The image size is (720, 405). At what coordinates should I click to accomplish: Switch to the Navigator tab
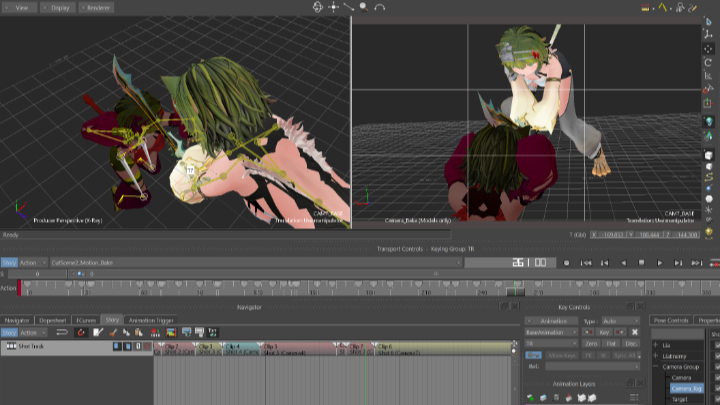coord(17,321)
